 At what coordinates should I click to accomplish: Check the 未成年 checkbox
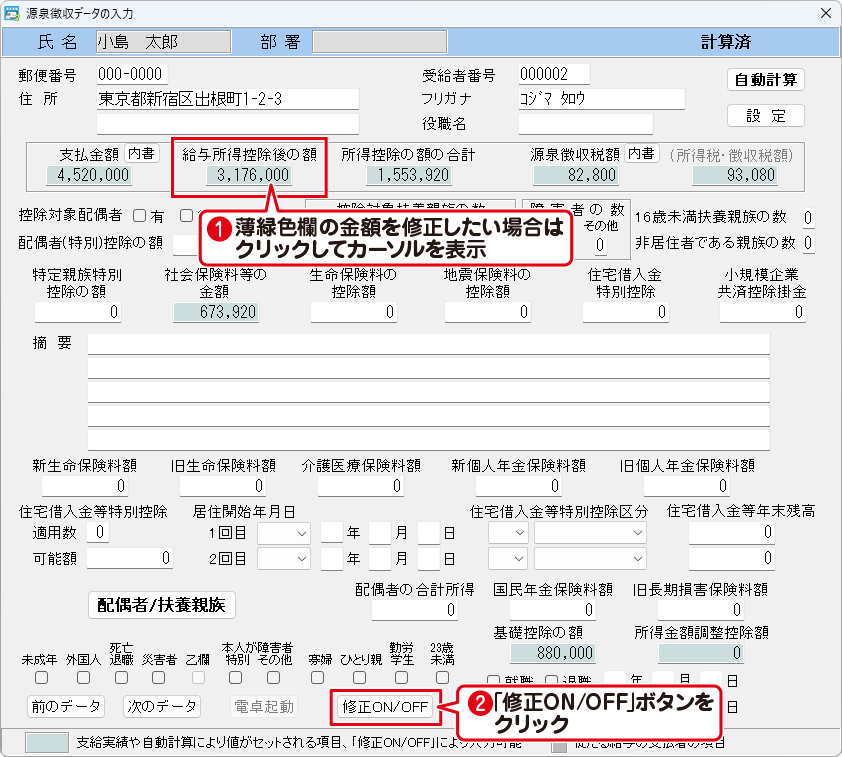click(40, 677)
